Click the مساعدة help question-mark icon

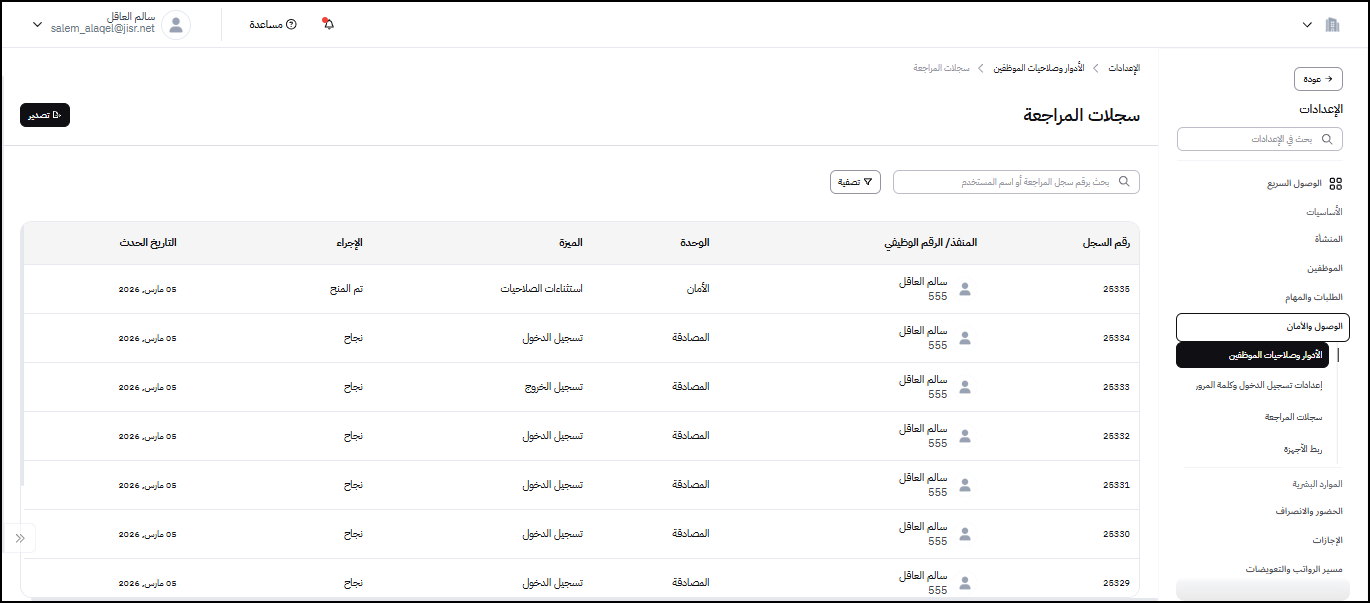pyautogui.click(x=291, y=24)
